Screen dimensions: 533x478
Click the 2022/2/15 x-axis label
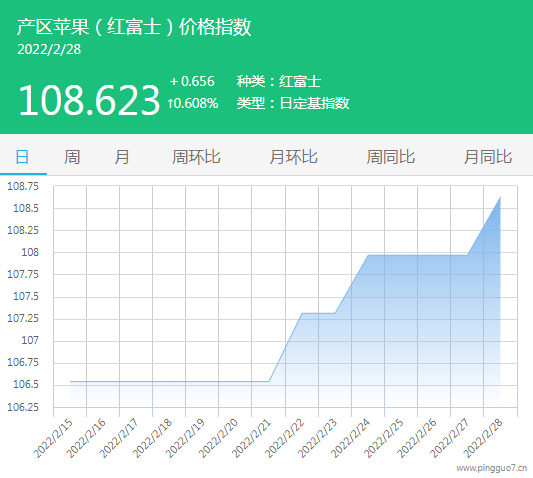[x=53, y=439]
